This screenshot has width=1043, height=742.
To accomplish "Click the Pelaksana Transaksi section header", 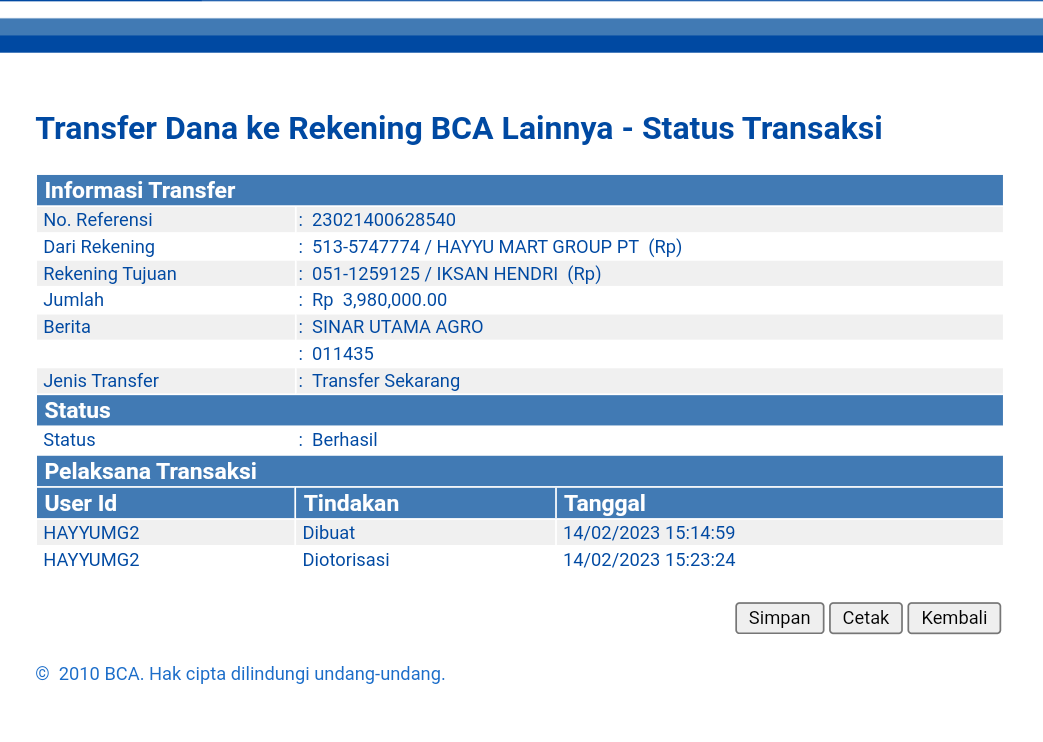I will (x=150, y=472).
